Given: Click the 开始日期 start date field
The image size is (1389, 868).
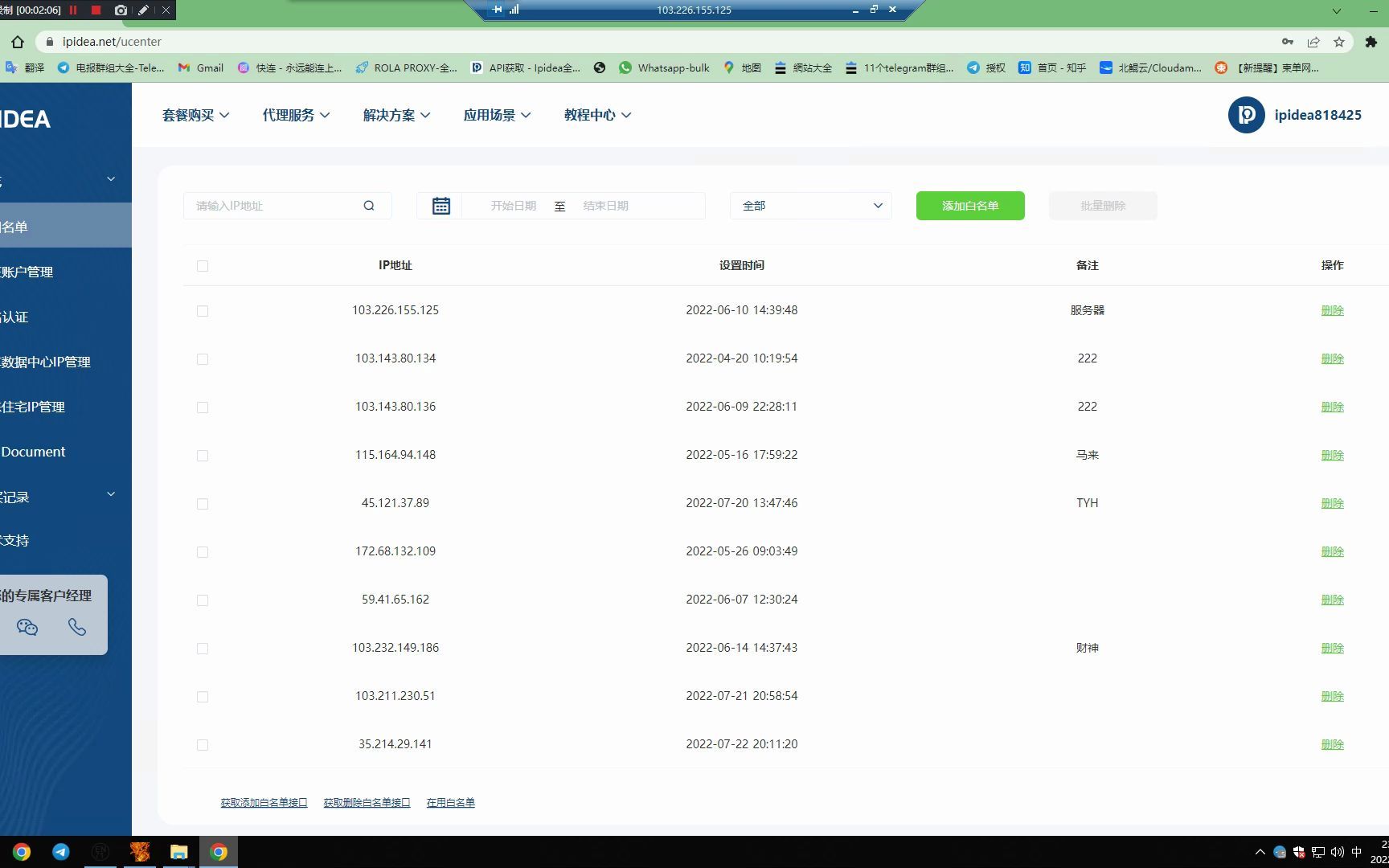Looking at the screenshot, I should click(x=513, y=206).
